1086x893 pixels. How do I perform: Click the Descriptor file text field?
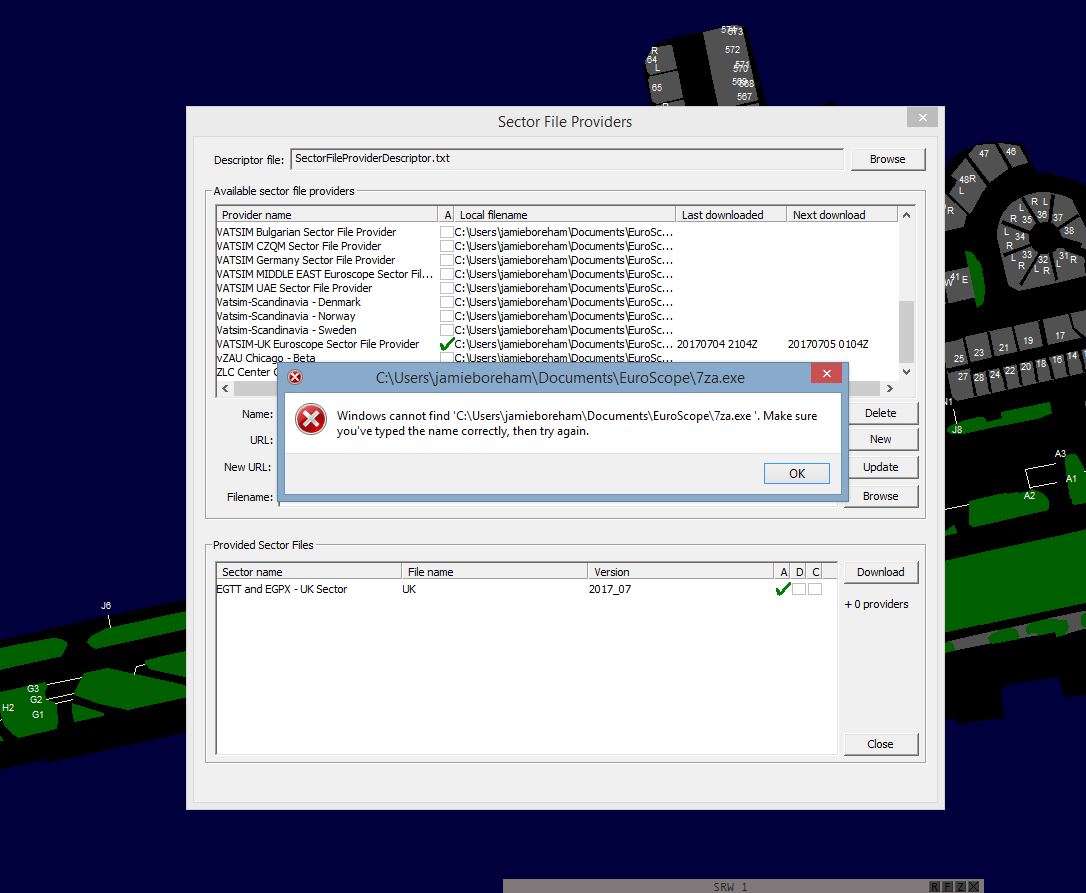coord(566,159)
